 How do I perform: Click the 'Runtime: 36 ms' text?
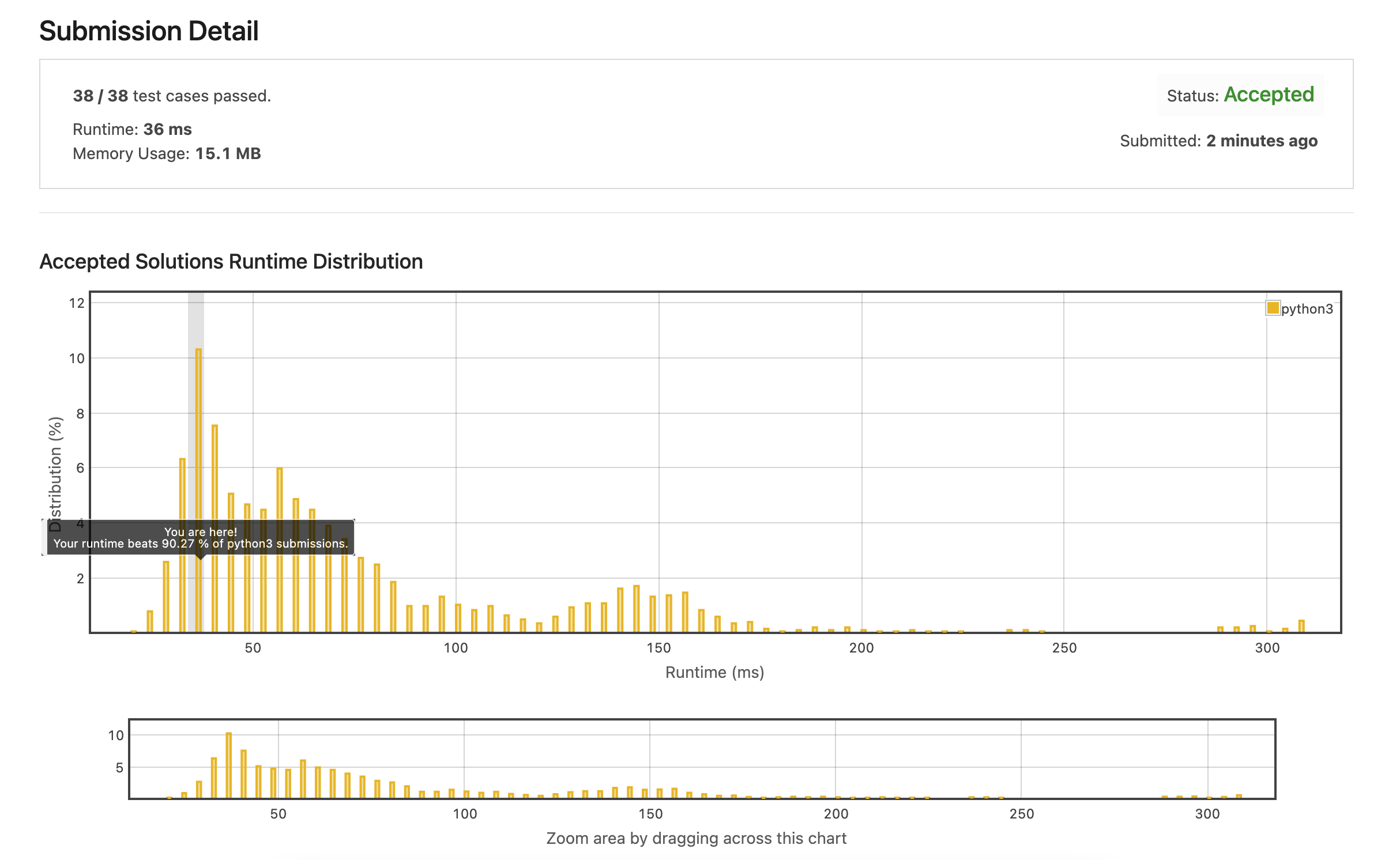(x=132, y=129)
